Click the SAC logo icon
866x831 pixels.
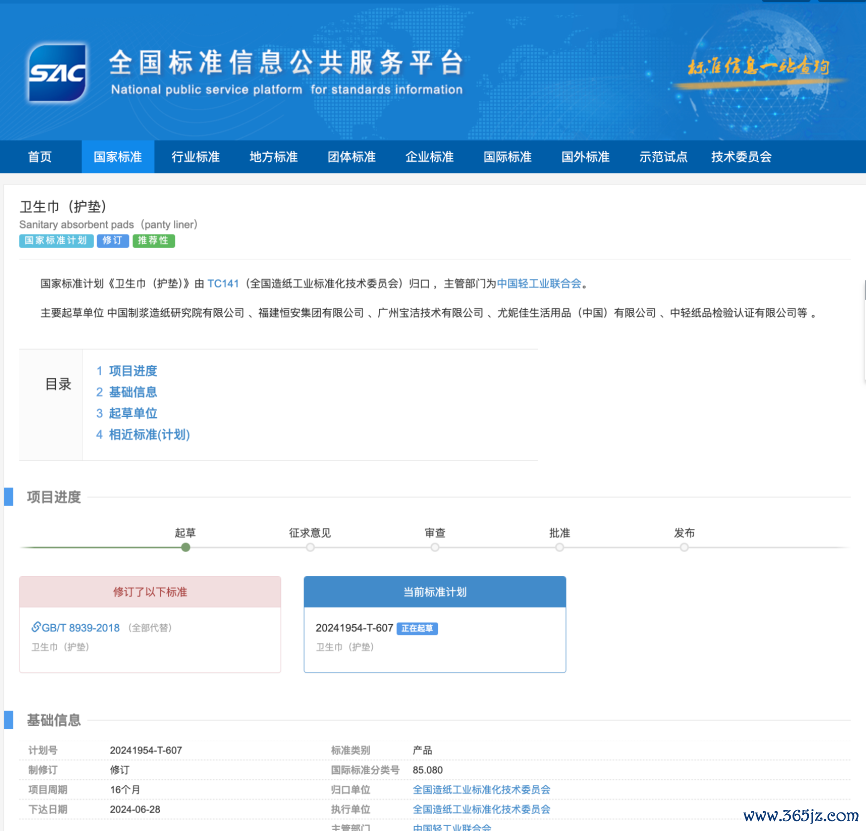tap(57, 72)
